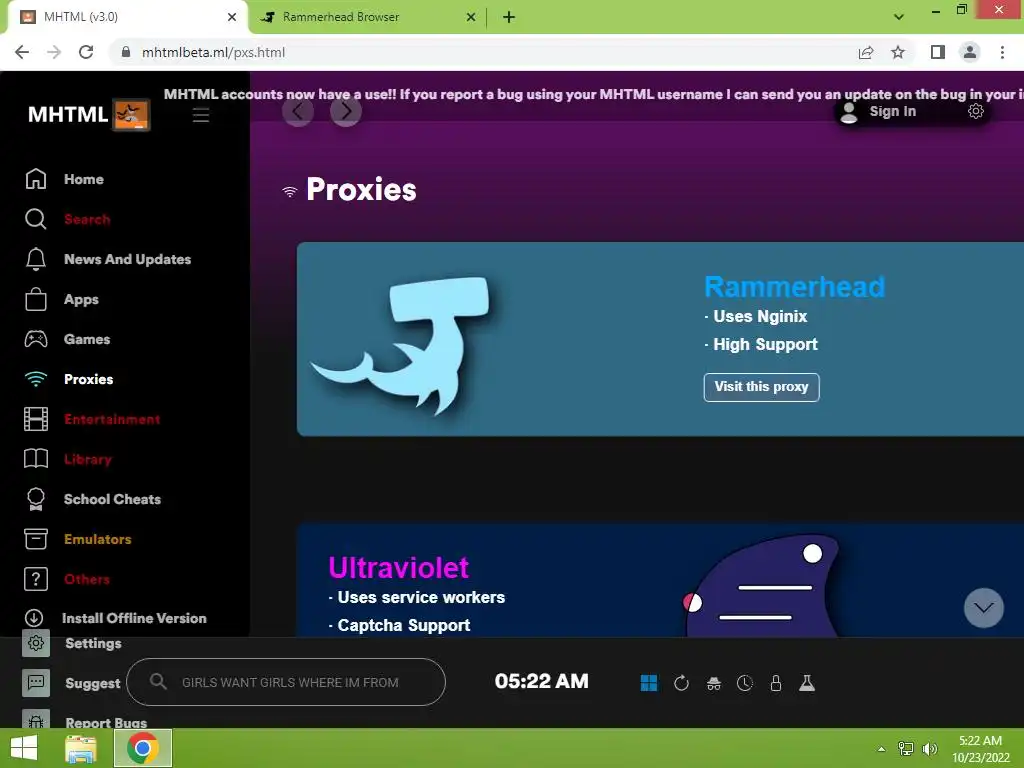Toggle Chrome side panel
This screenshot has width=1024, height=768.
[938, 52]
